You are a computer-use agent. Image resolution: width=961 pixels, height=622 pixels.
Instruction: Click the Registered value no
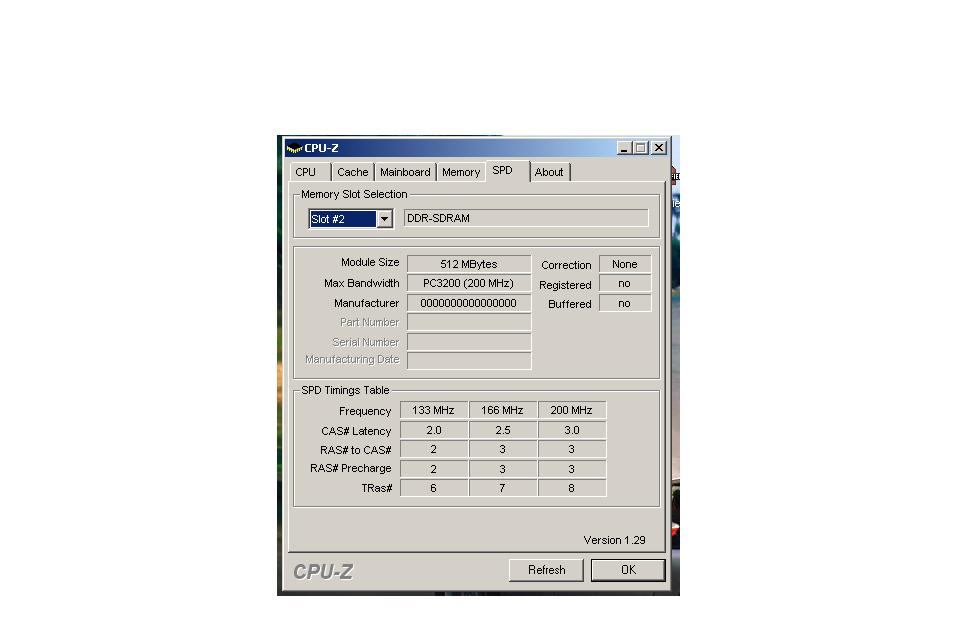[625, 283]
